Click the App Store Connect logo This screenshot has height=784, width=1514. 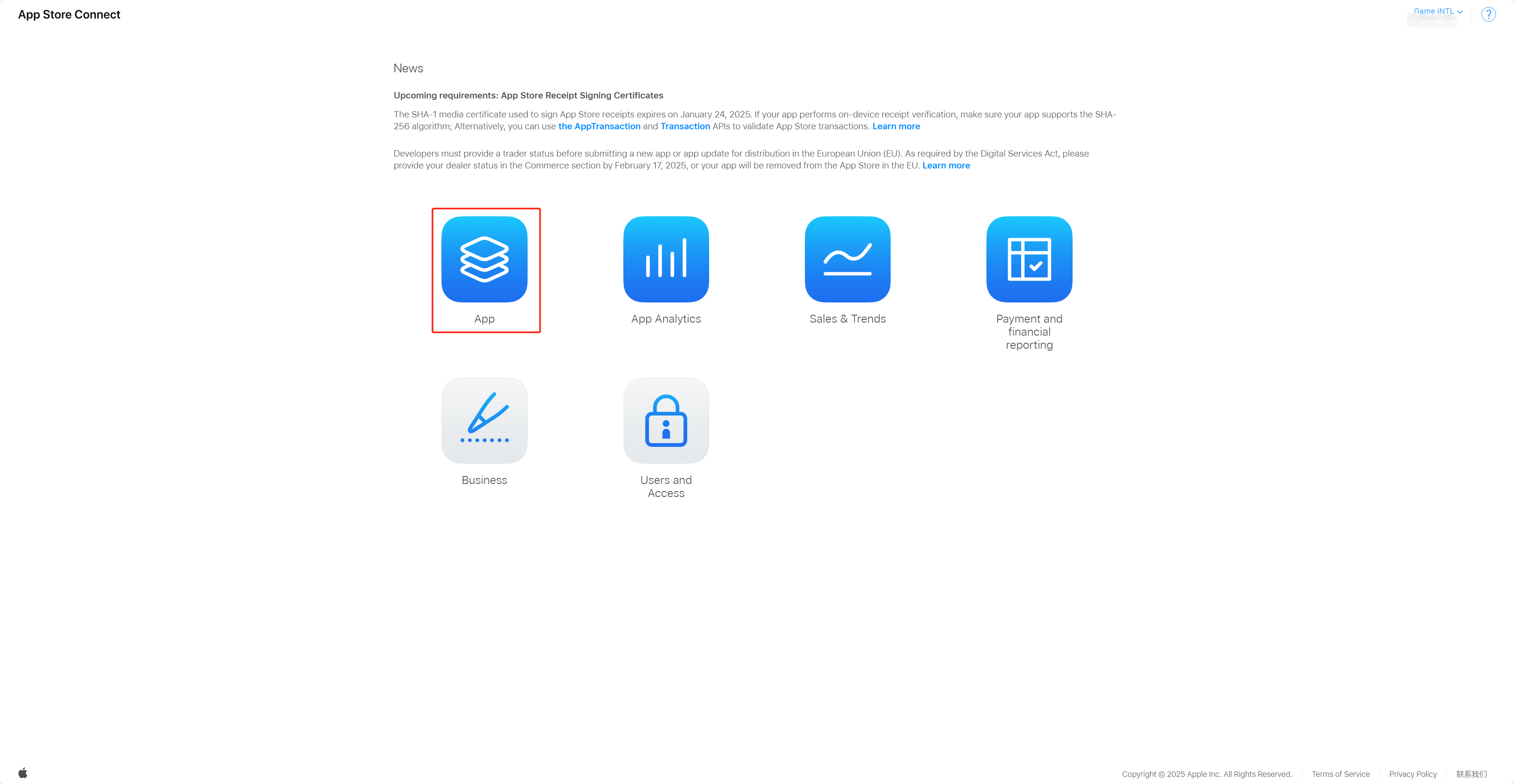click(70, 14)
